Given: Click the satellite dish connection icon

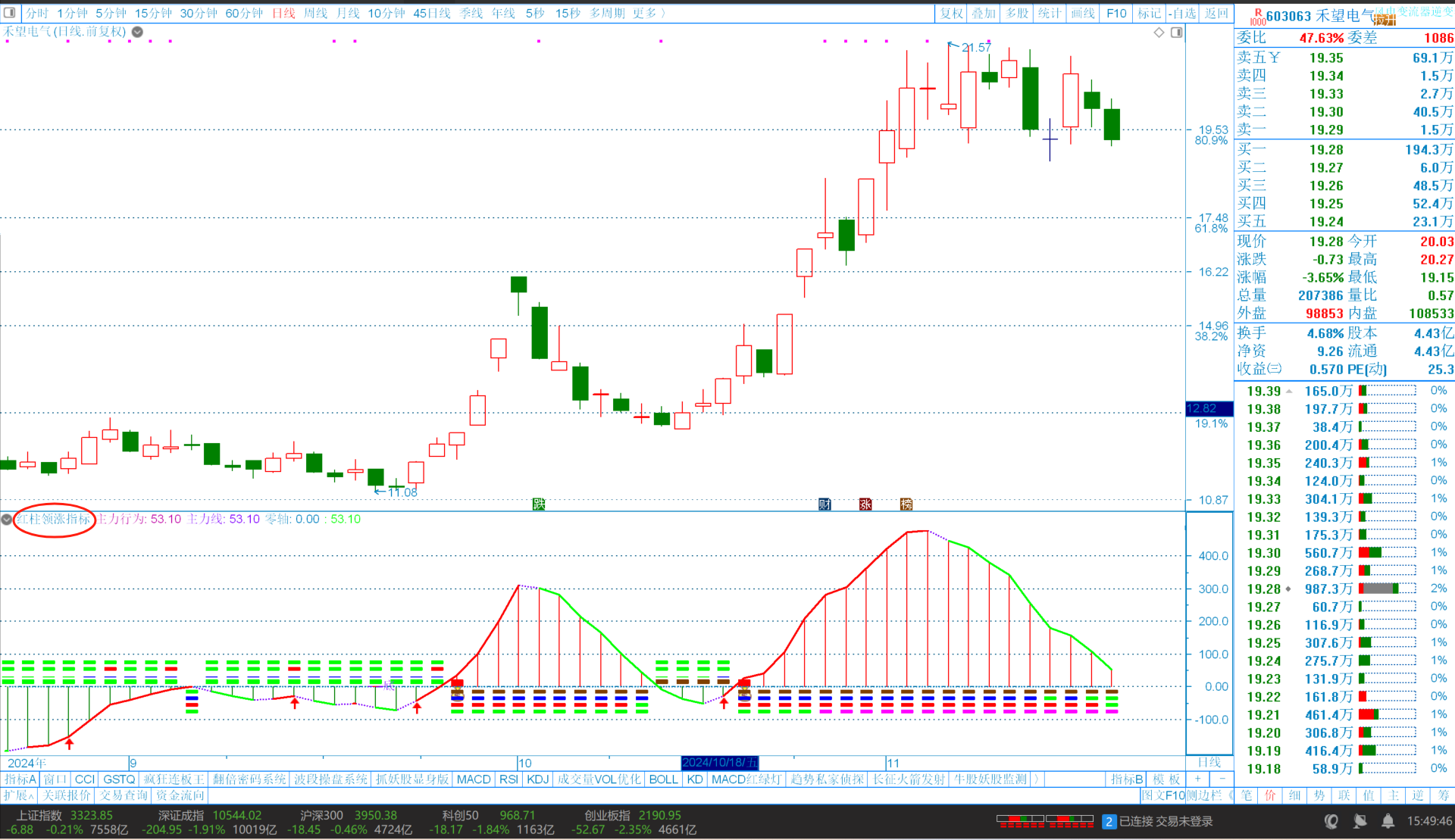Looking at the screenshot, I should click(1360, 821).
